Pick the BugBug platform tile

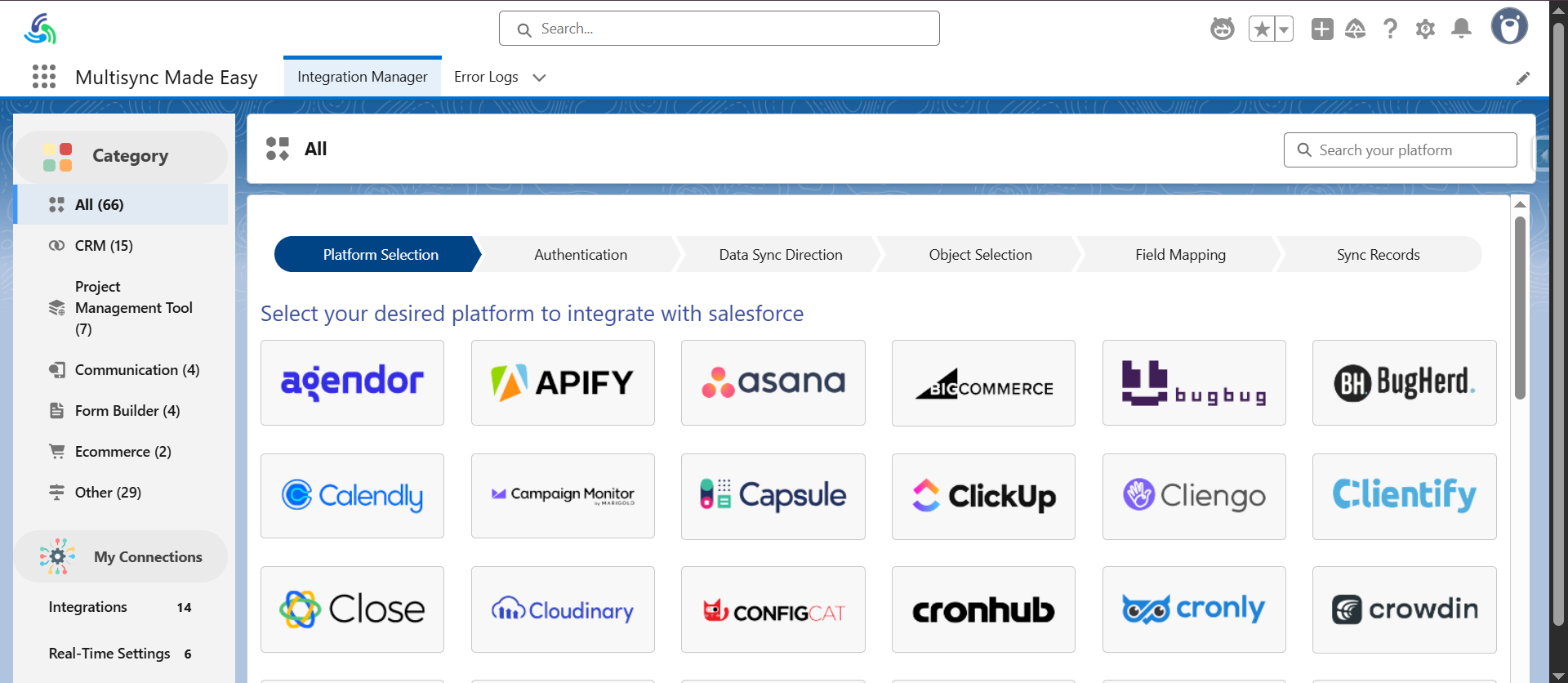point(1194,382)
